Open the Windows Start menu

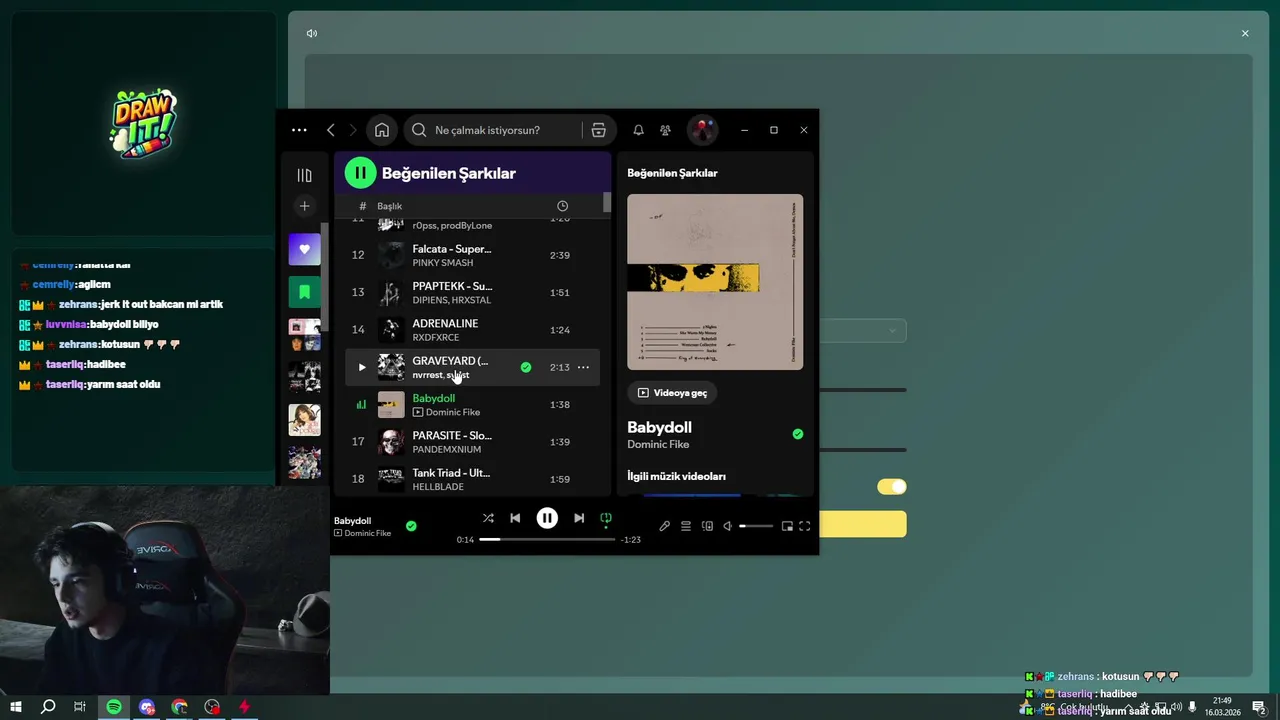point(16,707)
